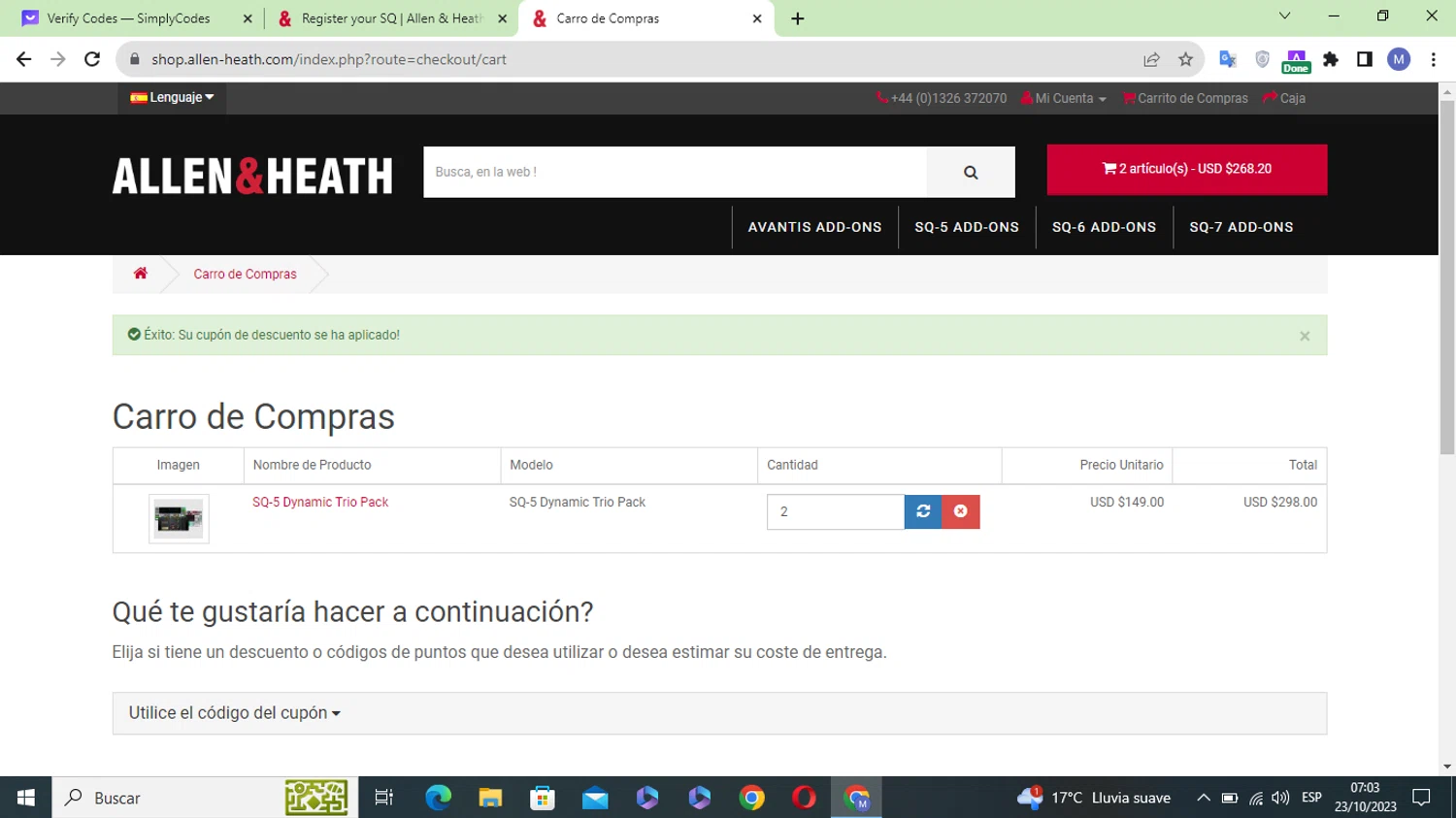
Task: Click the quantity field for SQ-5 pack
Action: point(836,511)
